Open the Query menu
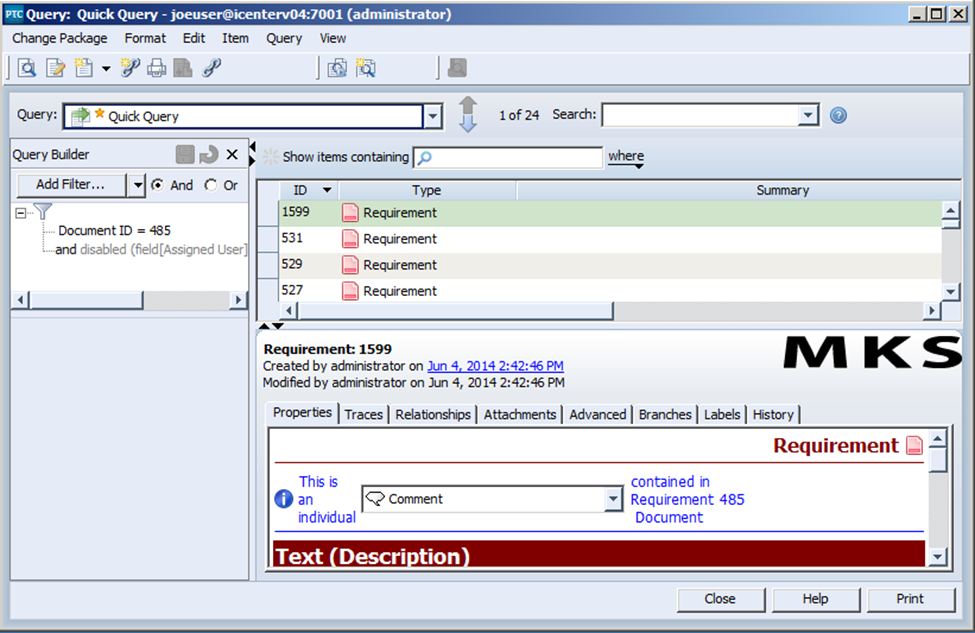This screenshot has height=633, width=975. click(x=284, y=38)
